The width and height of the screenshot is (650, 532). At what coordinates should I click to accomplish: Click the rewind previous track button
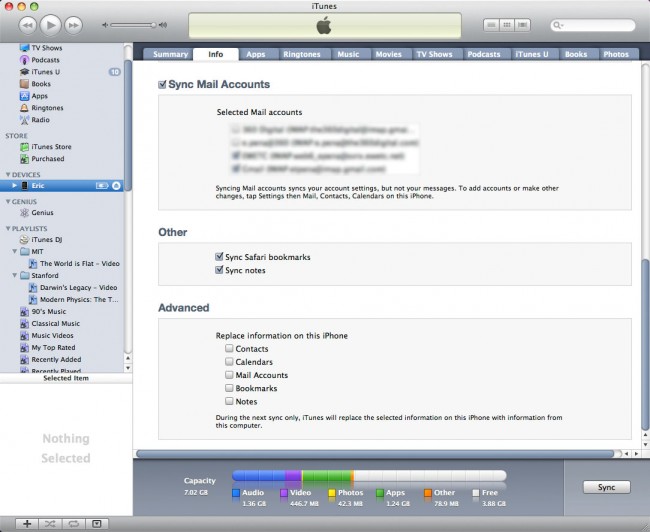27,25
